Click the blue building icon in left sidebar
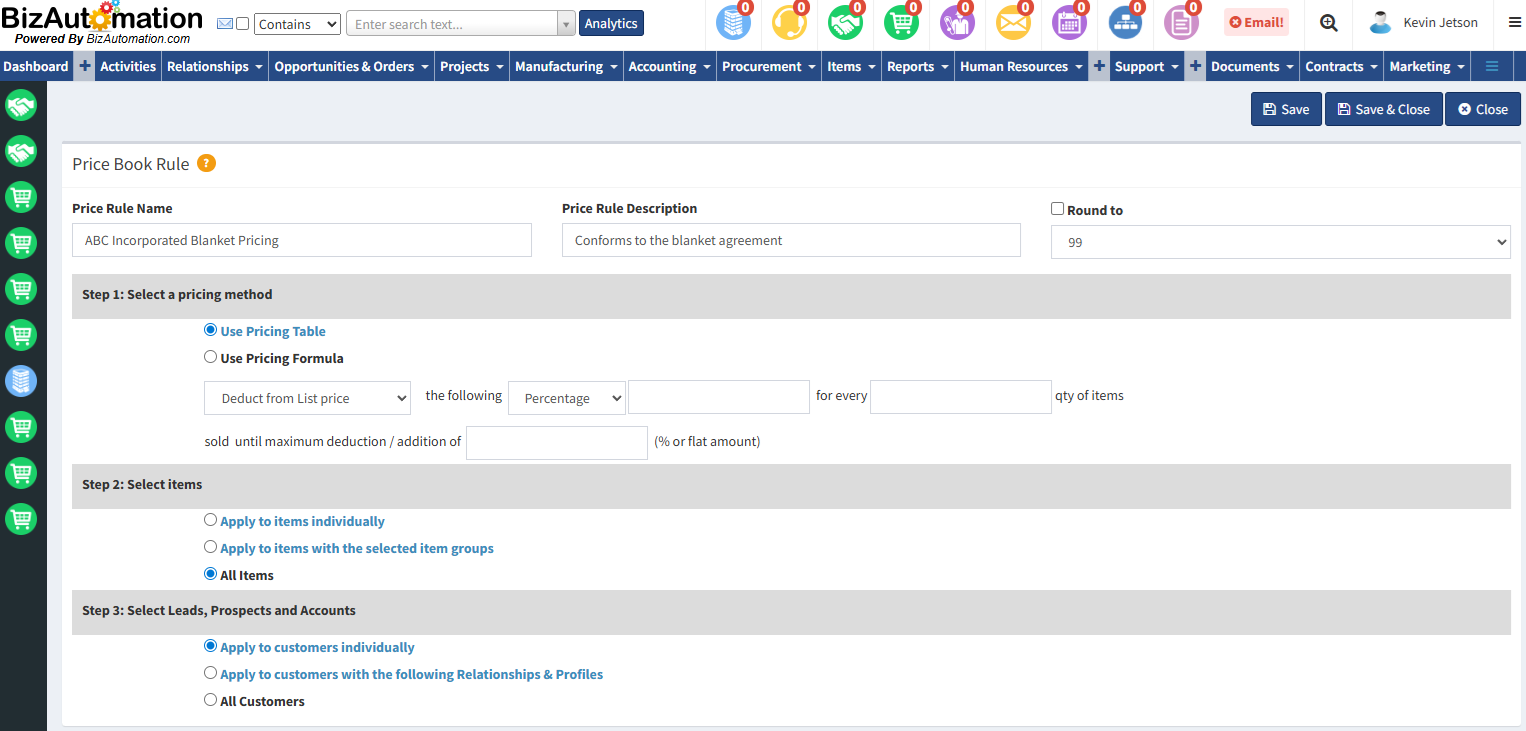The image size is (1526, 731). [21, 380]
